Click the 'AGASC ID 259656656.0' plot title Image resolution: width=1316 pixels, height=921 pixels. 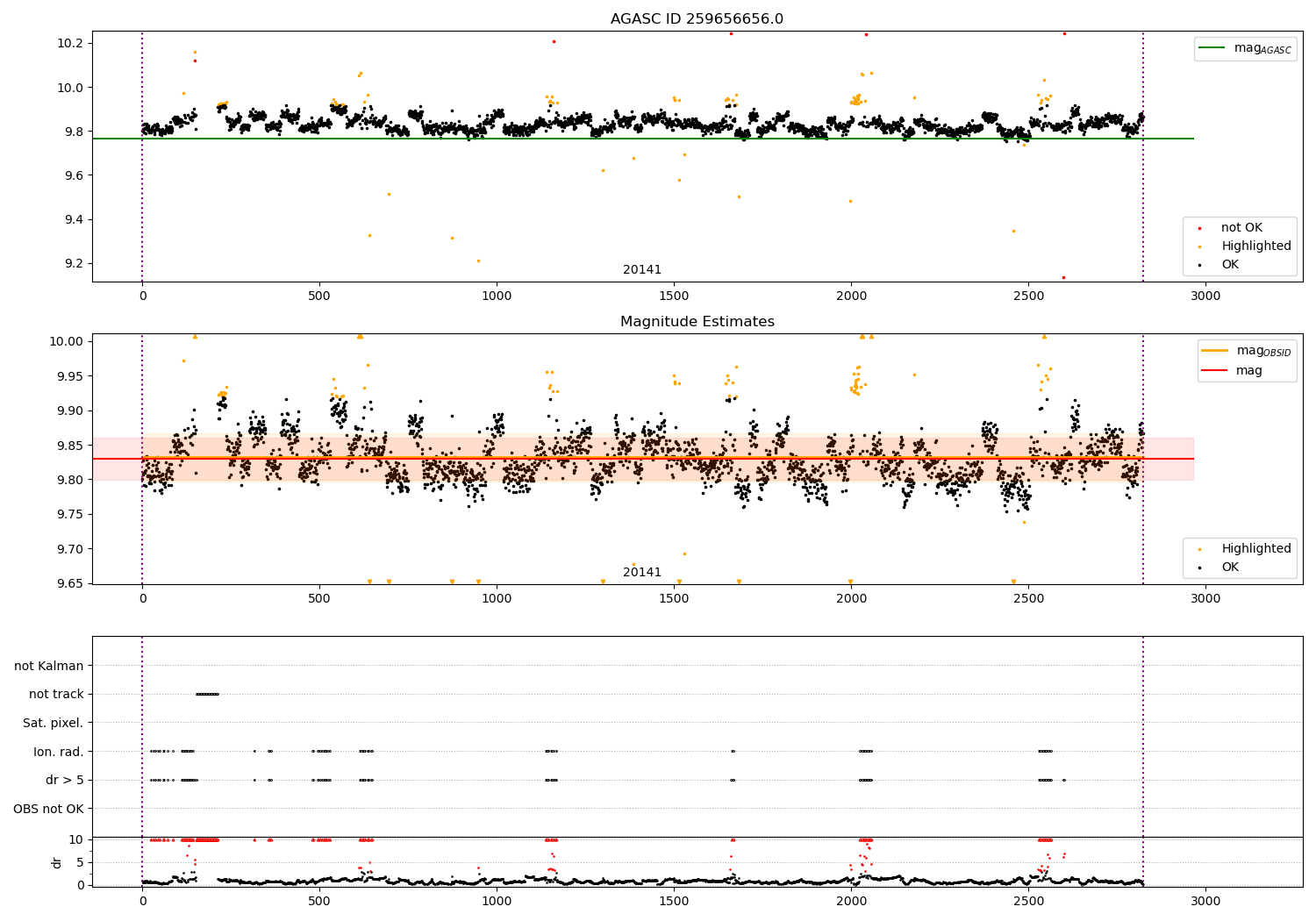point(697,18)
